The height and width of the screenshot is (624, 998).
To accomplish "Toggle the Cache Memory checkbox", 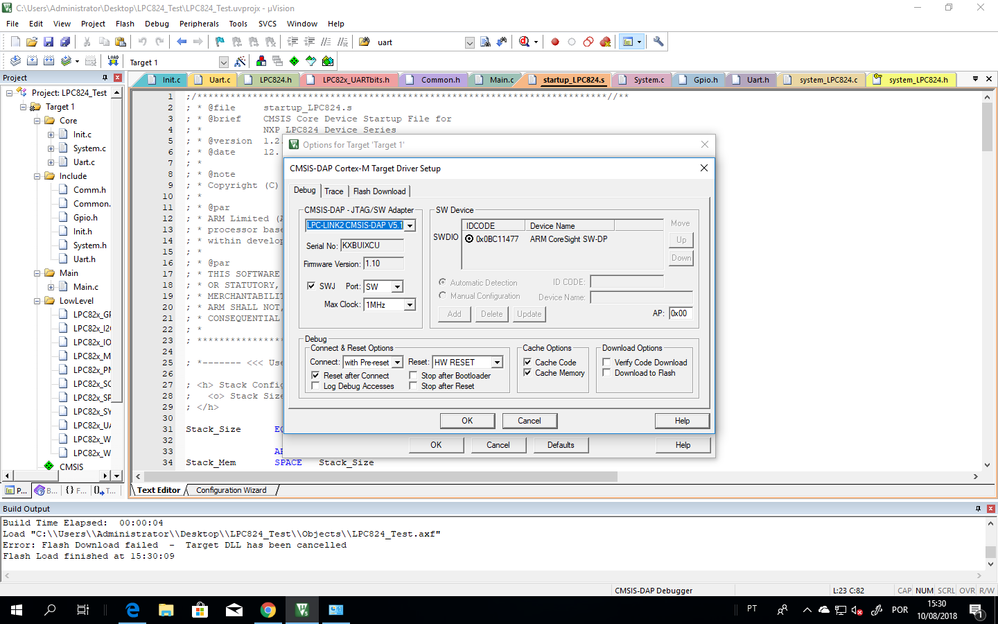I will pos(527,372).
